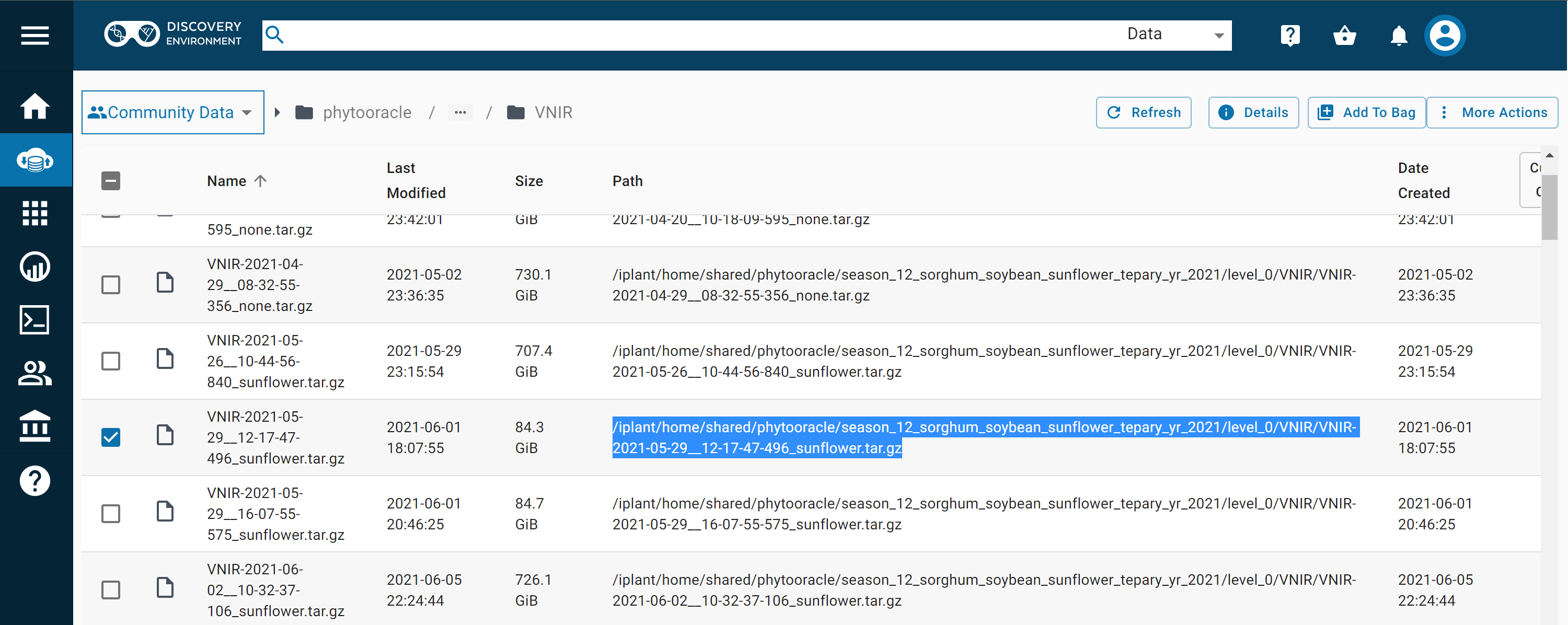The height and width of the screenshot is (625, 1568).
Task: Click size value 726.1 GiB
Action: coord(533,589)
